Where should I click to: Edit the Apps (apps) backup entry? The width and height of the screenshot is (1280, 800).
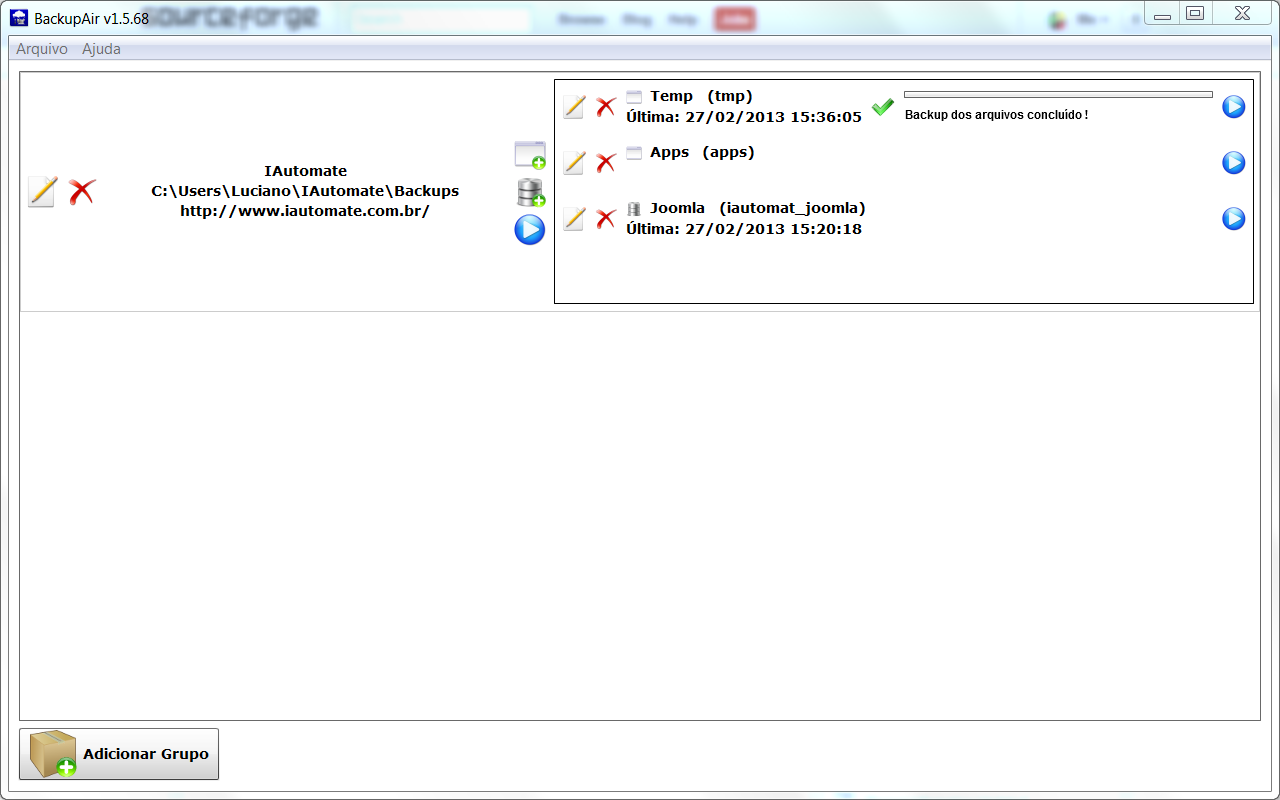pyautogui.click(x=573, y=163)
